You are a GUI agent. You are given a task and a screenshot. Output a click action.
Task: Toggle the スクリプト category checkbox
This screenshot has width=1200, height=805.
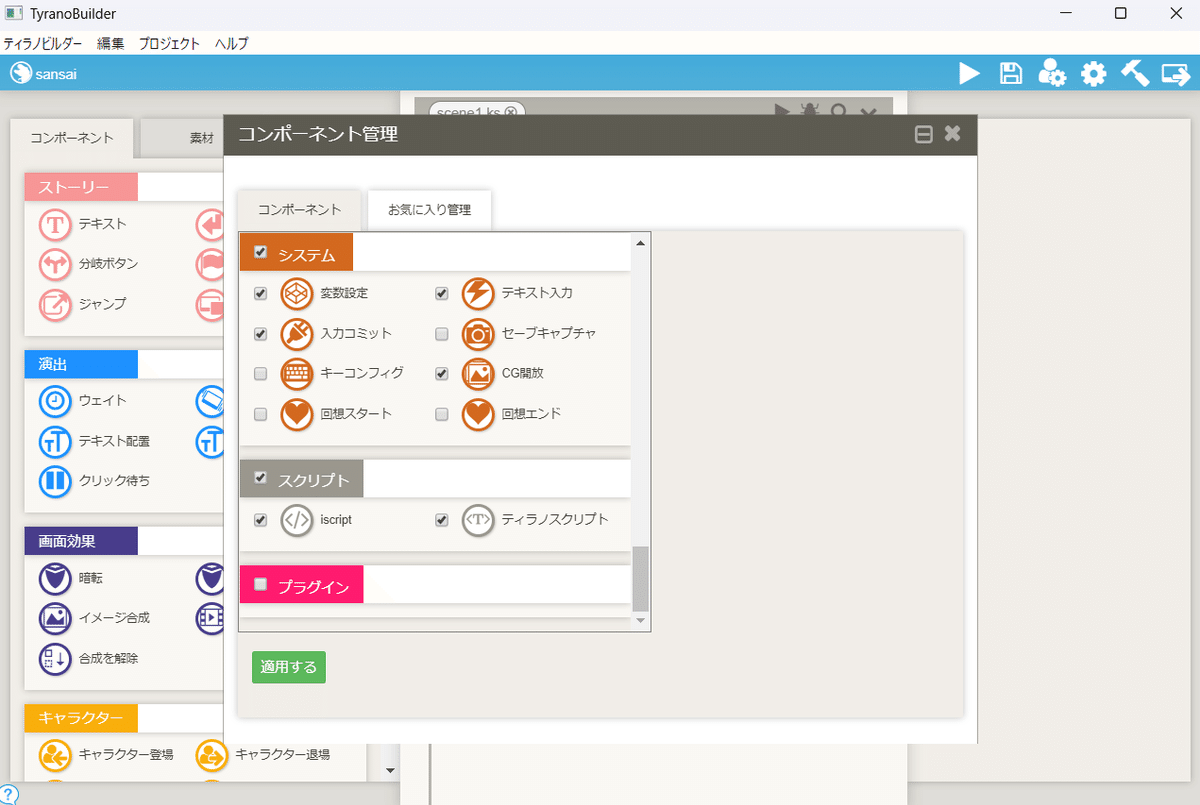click(x=261, y=478)
